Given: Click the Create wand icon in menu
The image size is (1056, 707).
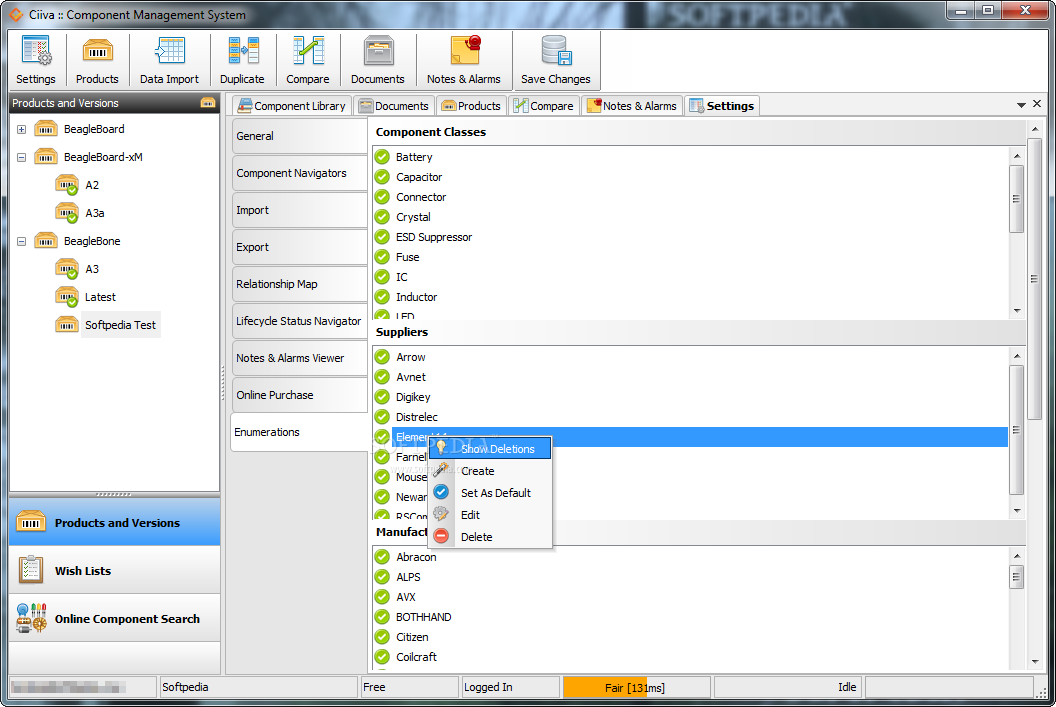Looking at the screenshot, I should (x=441, y=470).
